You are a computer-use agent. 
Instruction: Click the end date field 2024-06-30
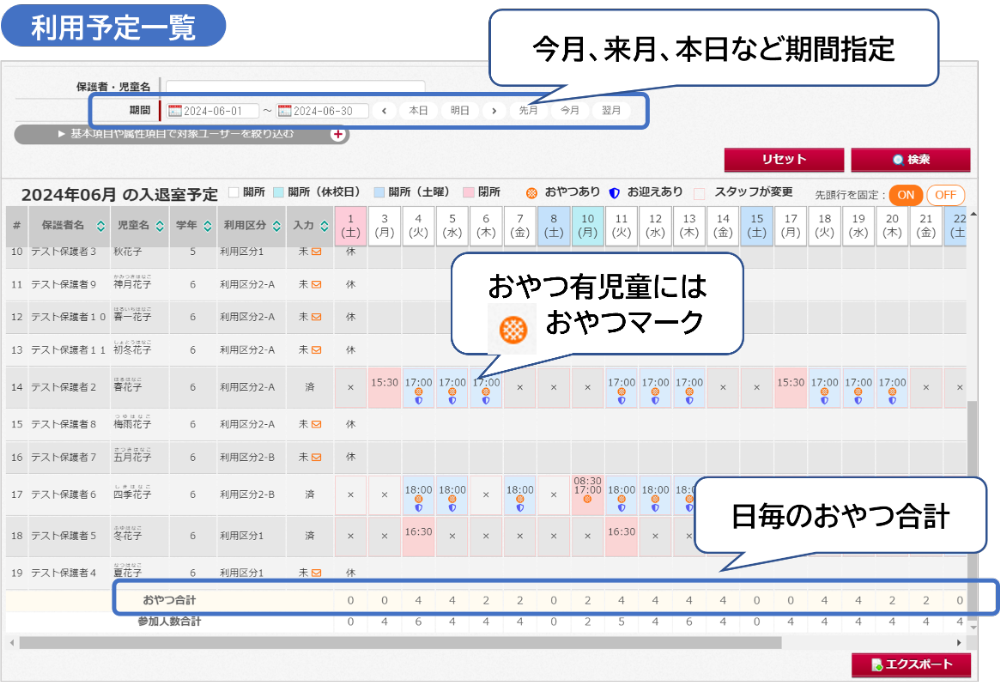point(322,111)
